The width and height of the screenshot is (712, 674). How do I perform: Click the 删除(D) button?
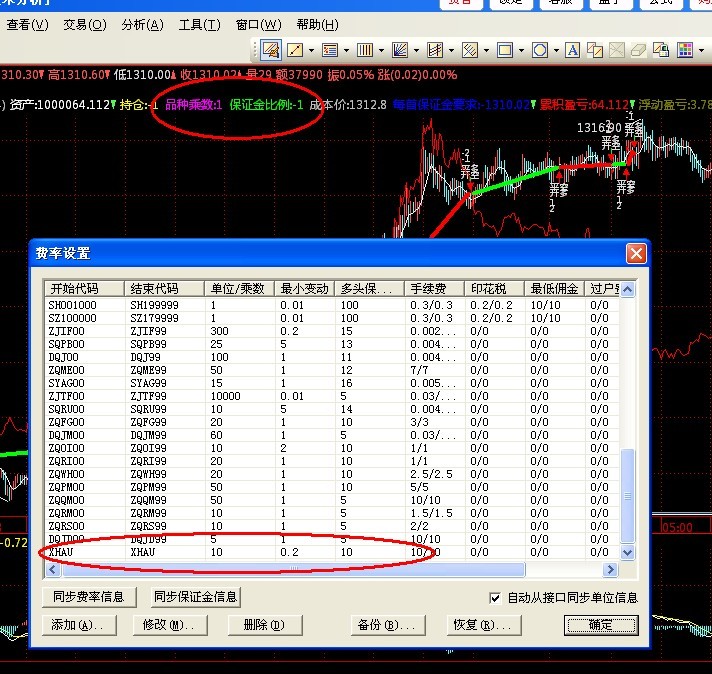click(x=265, y=625)
